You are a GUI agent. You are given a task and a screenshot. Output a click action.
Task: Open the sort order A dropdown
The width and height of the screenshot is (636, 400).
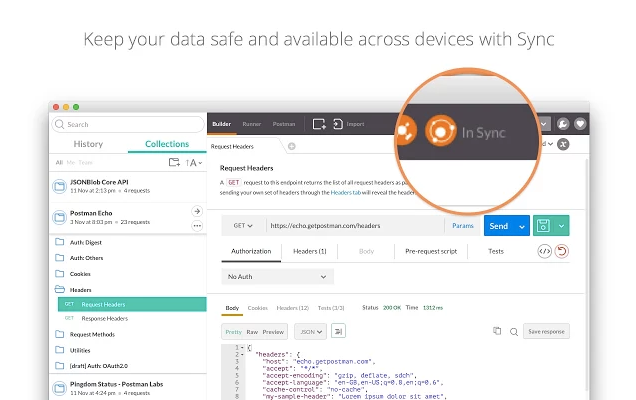pos(194,163)
